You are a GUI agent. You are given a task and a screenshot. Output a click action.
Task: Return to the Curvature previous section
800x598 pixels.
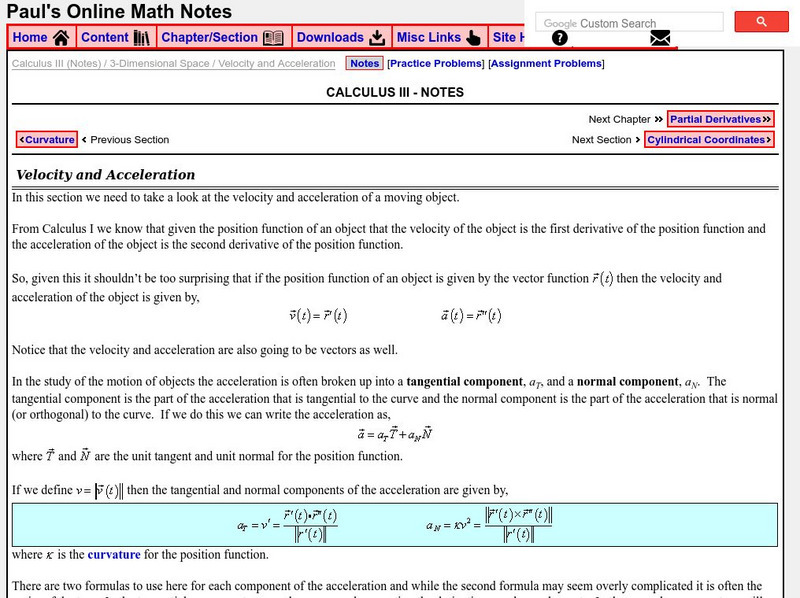(45, 140)
